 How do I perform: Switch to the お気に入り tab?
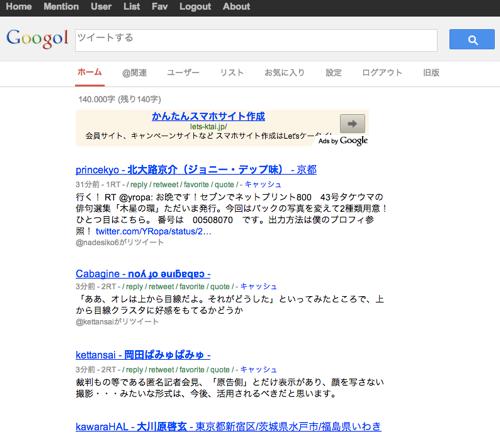[285, 73]
